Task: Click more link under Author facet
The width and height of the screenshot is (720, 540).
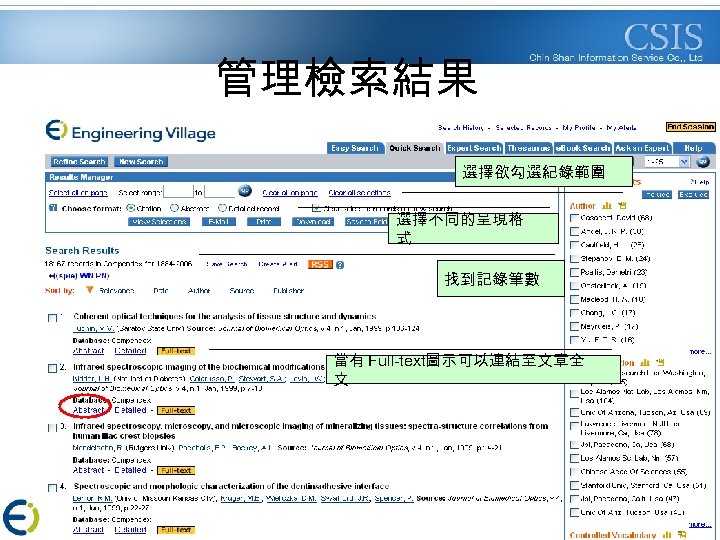Action: (x=700, y=352)
